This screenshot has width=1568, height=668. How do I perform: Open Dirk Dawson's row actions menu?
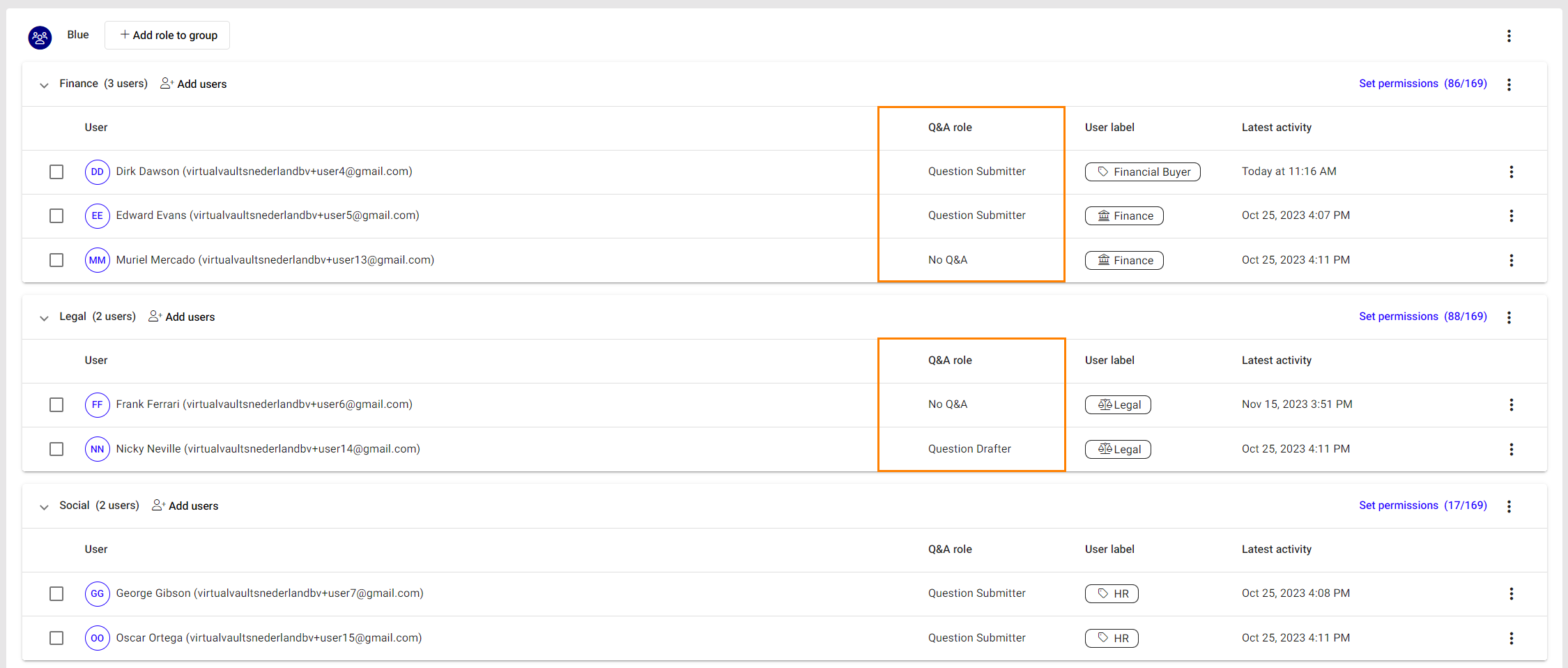1511,172
